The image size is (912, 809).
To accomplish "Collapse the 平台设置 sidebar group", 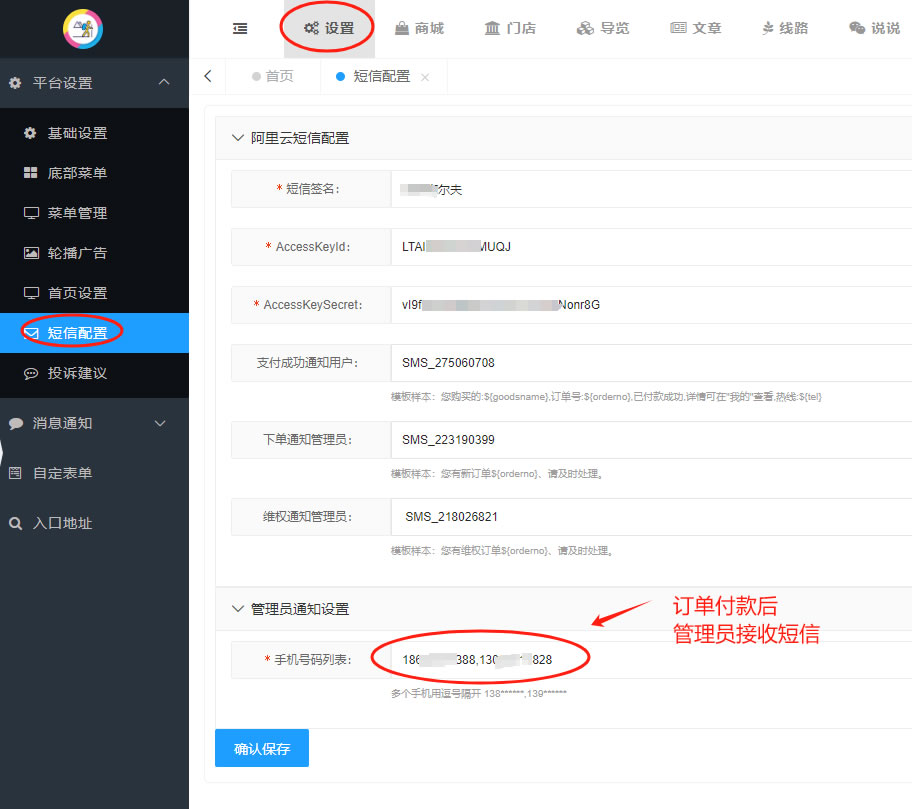I will [x=164, y=83].
